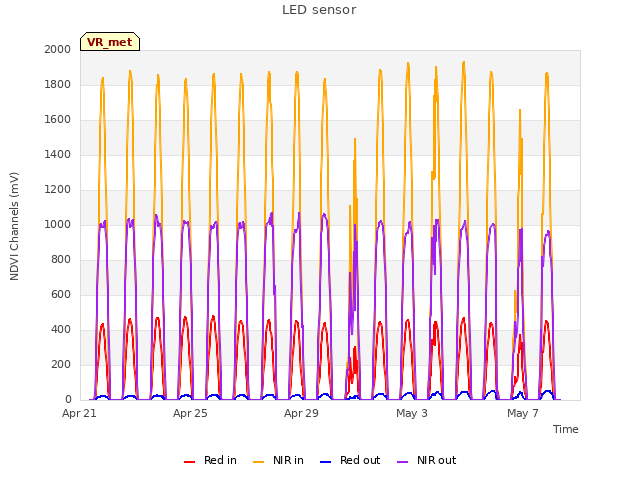Click the blue 'Red out' legend swatch
640x480 pixels.
tap(325, 462)
